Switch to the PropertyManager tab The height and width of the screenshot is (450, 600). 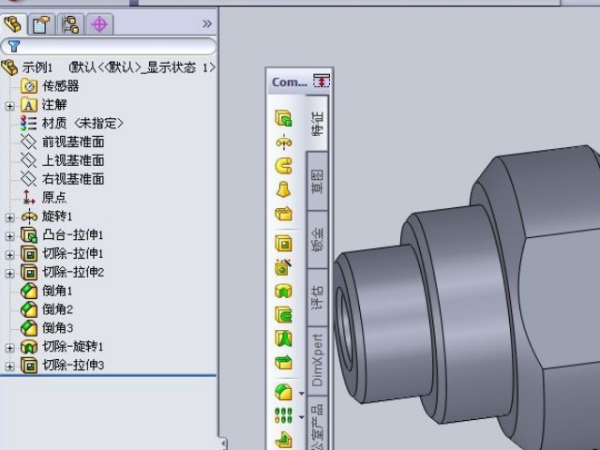click(x=41, y=24)
